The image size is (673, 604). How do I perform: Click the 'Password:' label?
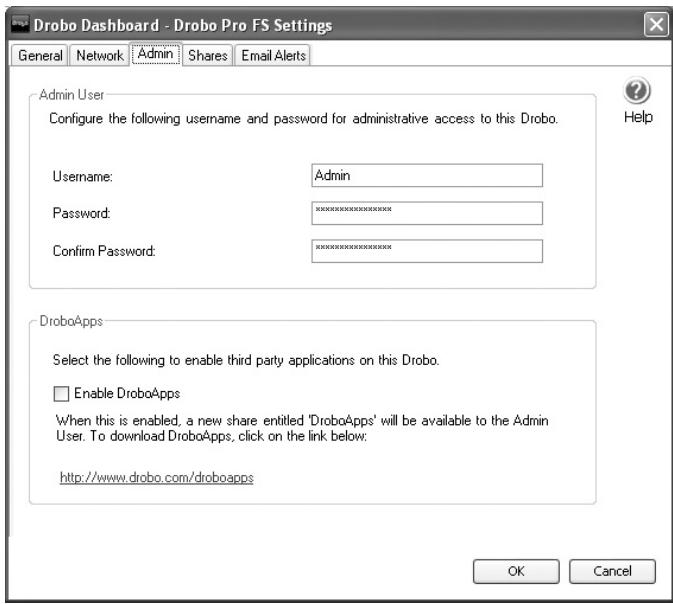[82, 213]
